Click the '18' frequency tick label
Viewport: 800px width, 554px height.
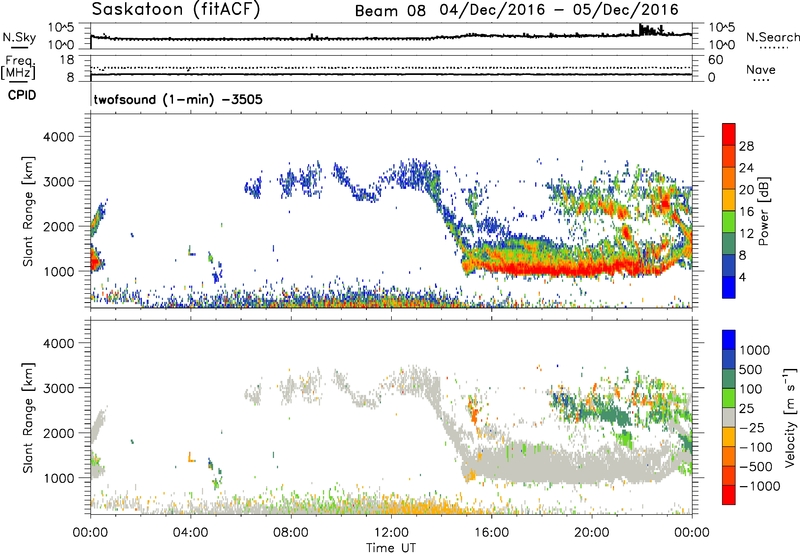(x=66, y=60)
